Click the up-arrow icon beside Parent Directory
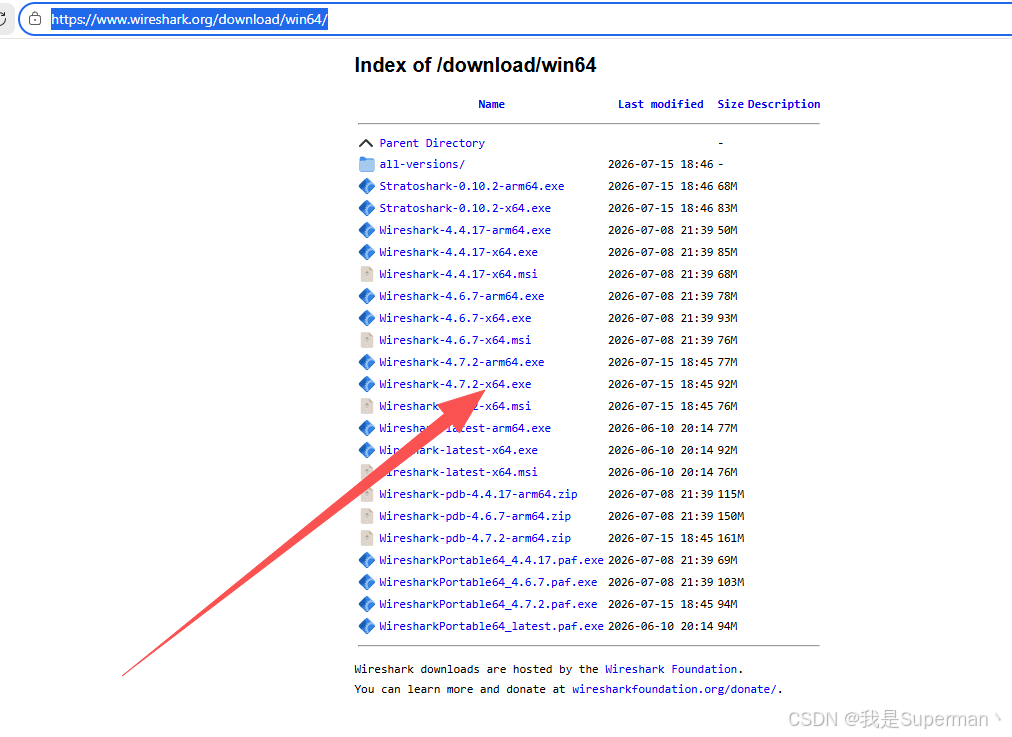The height and width of the screenshot is (737, 1012). 366,143
